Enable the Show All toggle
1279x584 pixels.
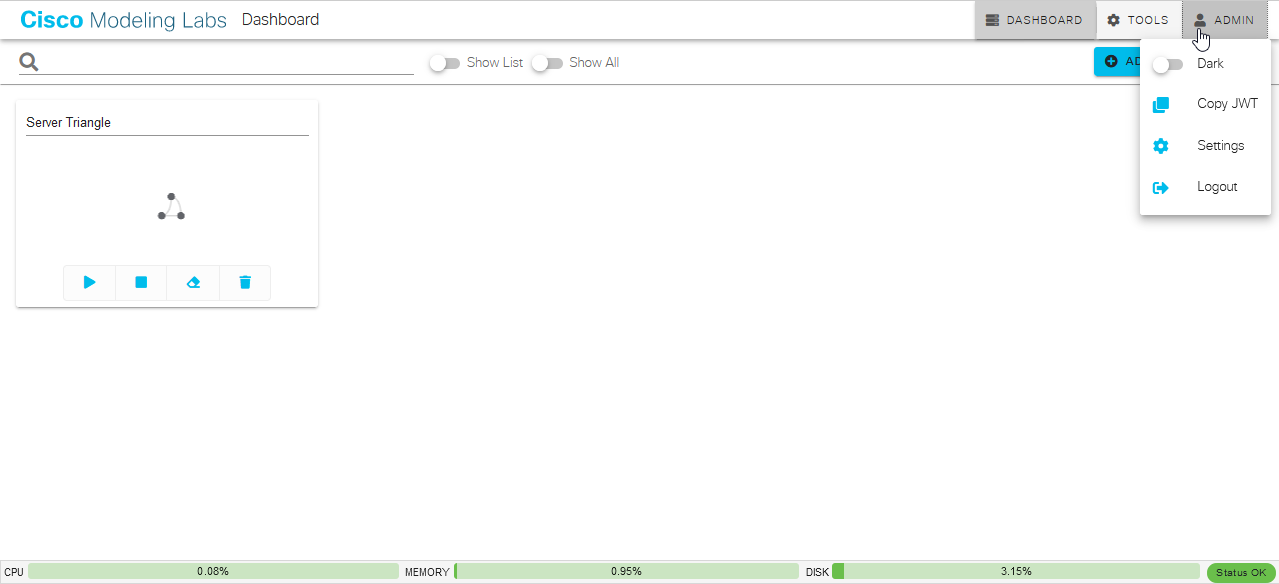547,62
